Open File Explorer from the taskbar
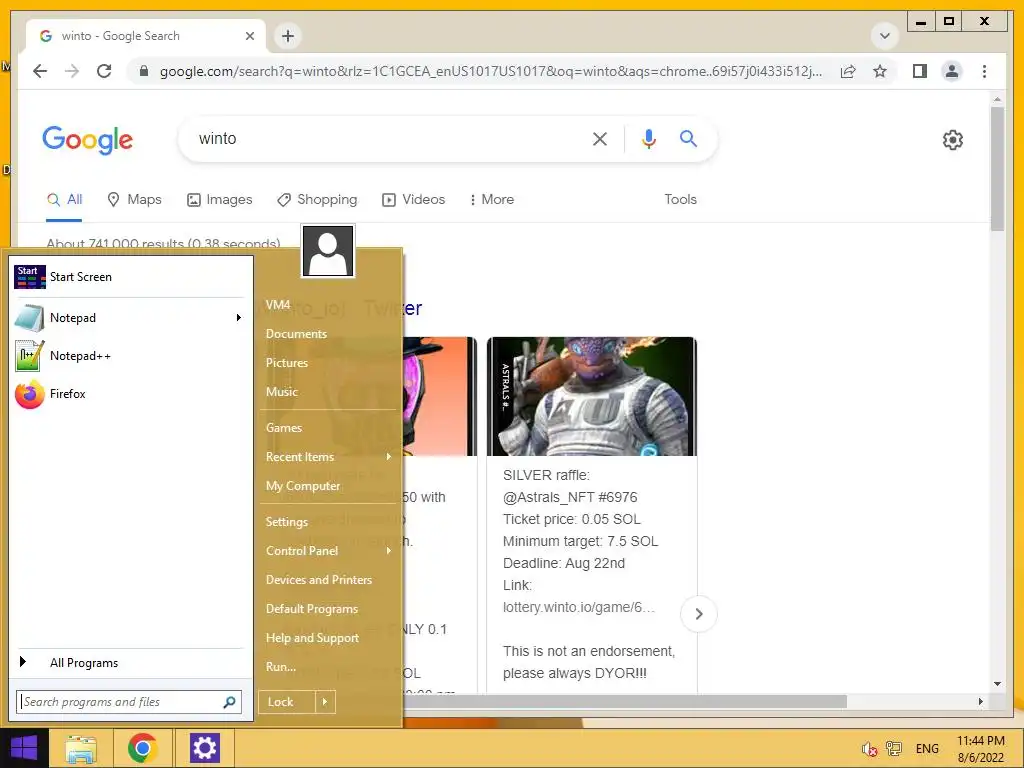 (x=80, y=749)
